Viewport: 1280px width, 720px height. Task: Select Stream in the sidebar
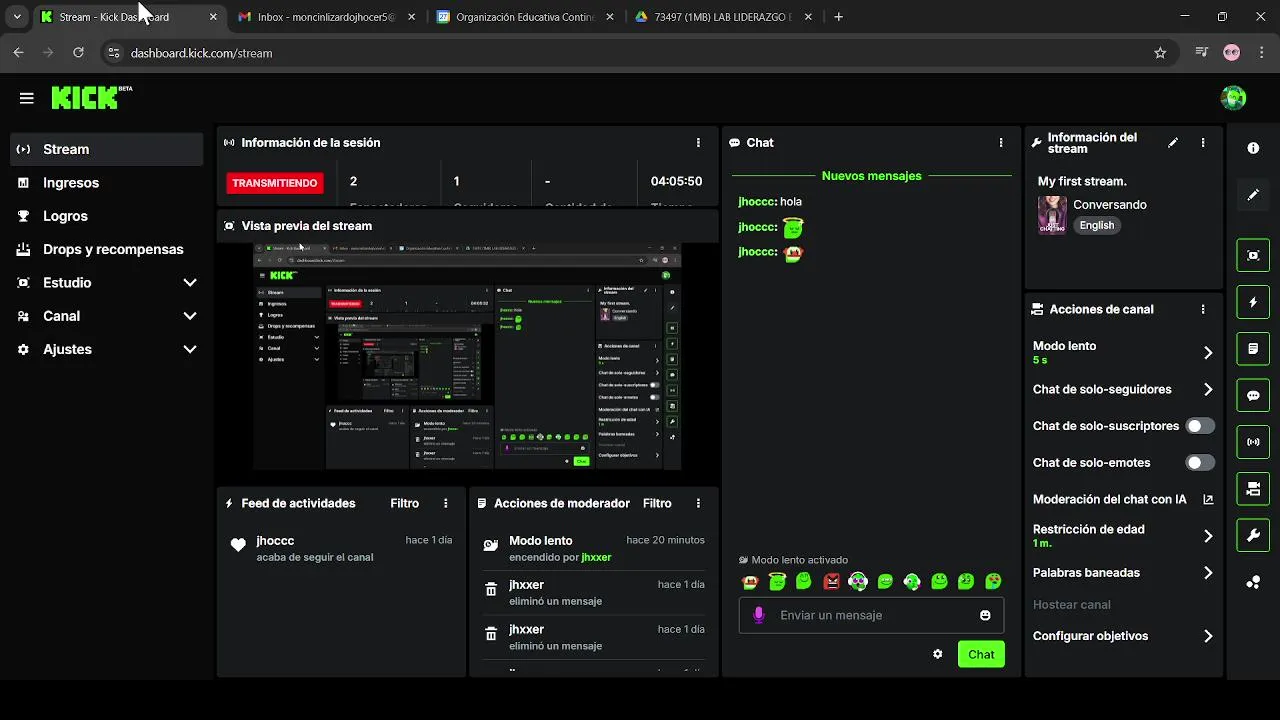[107, 149]
